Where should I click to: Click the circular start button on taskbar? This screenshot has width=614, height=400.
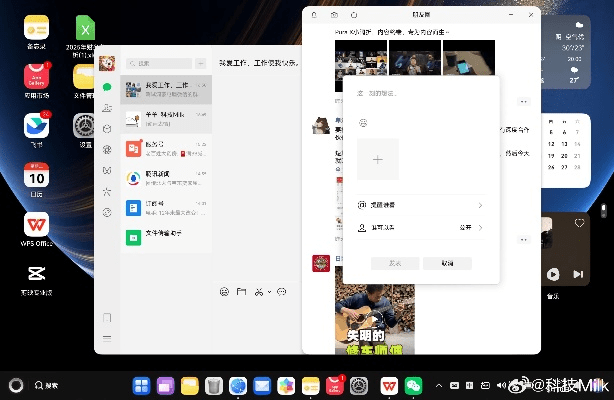tap(16, 386)
